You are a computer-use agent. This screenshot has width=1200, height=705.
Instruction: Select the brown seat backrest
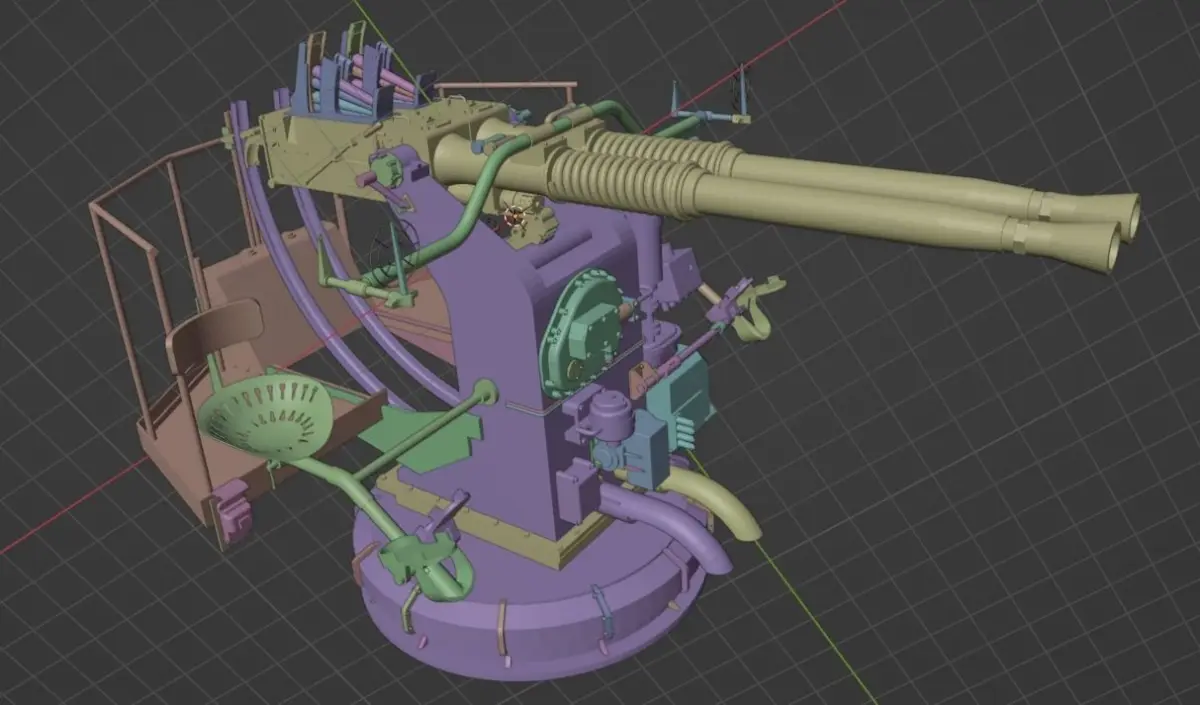click(x=214, y=334)
